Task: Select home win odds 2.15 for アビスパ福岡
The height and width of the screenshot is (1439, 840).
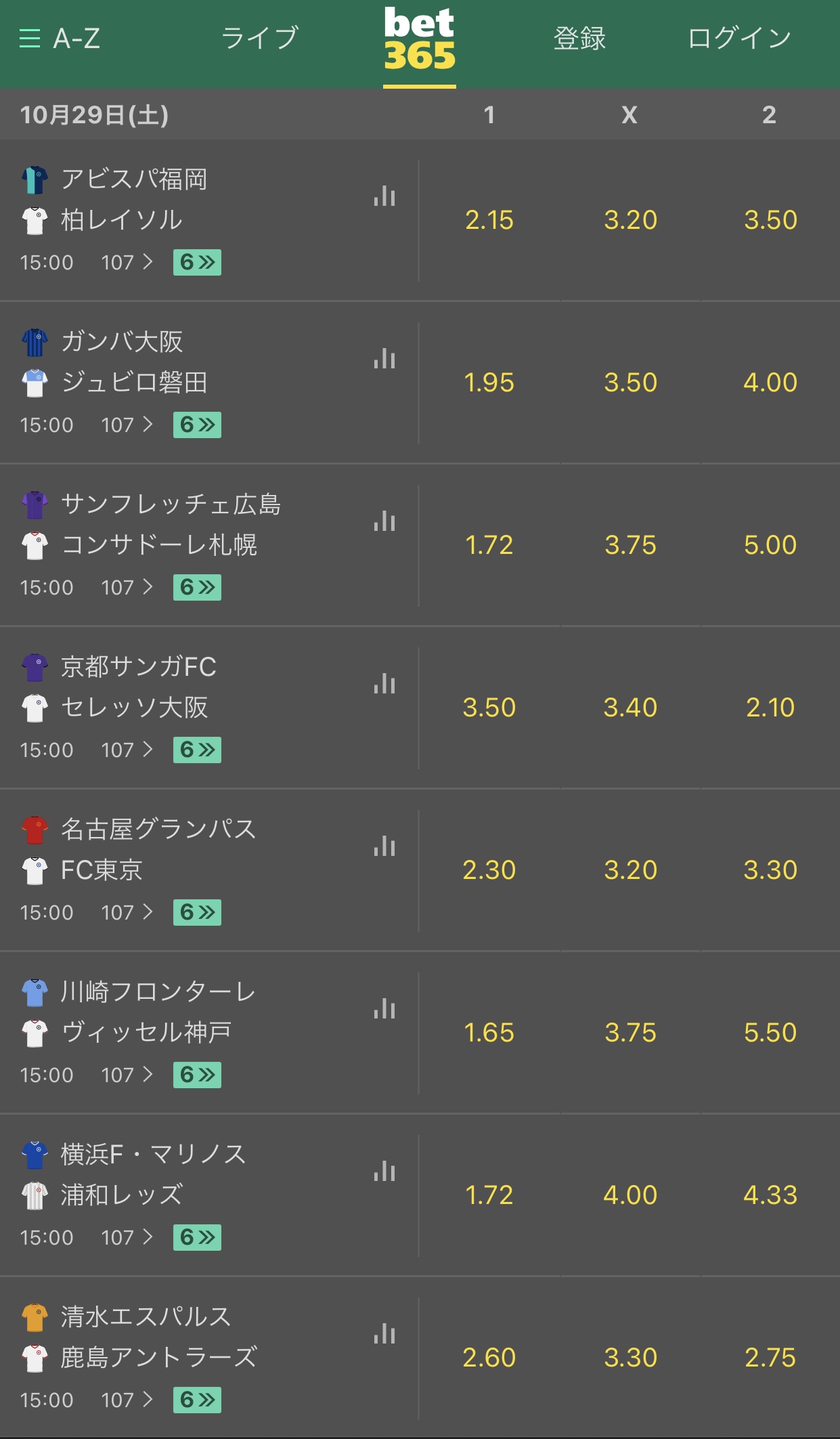Action: click(x=489, y=220)
